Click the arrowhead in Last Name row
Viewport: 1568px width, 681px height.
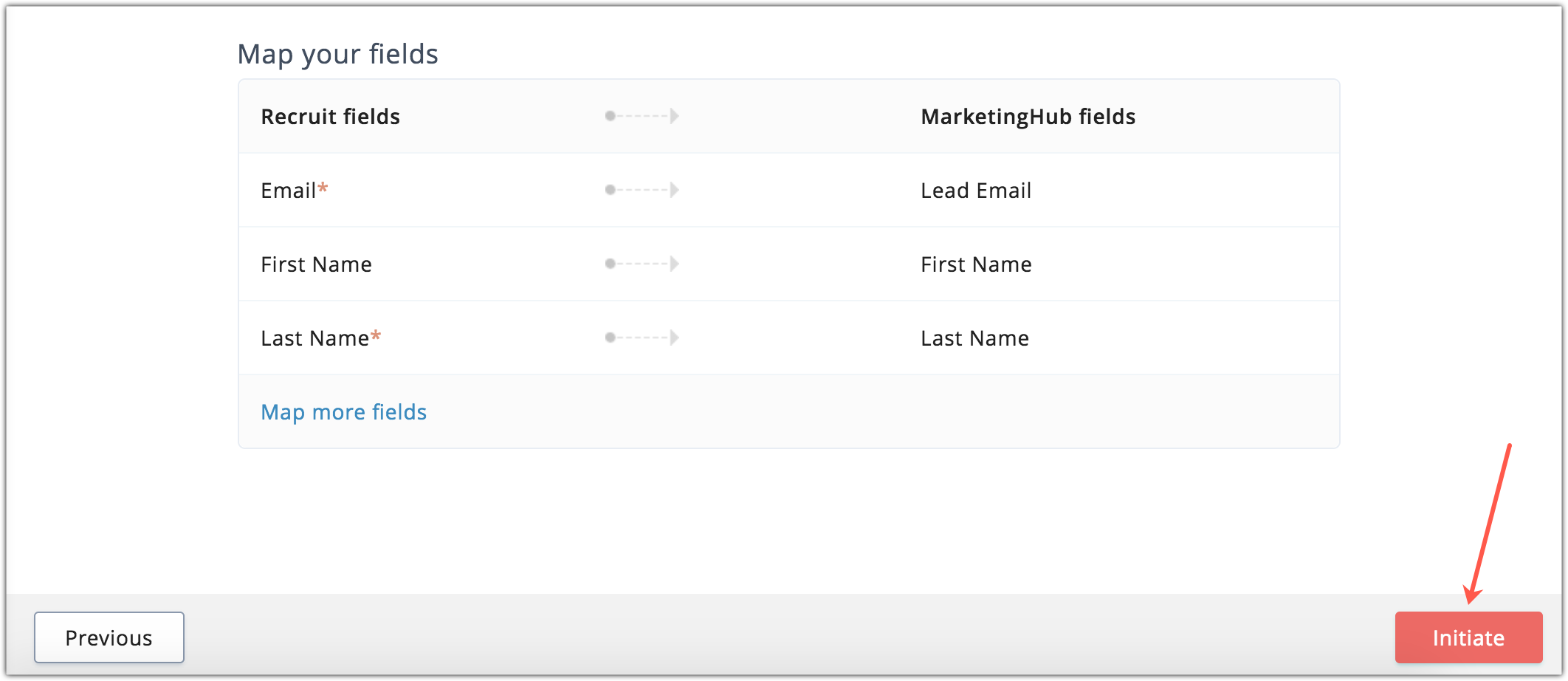(x=675, y=338)
